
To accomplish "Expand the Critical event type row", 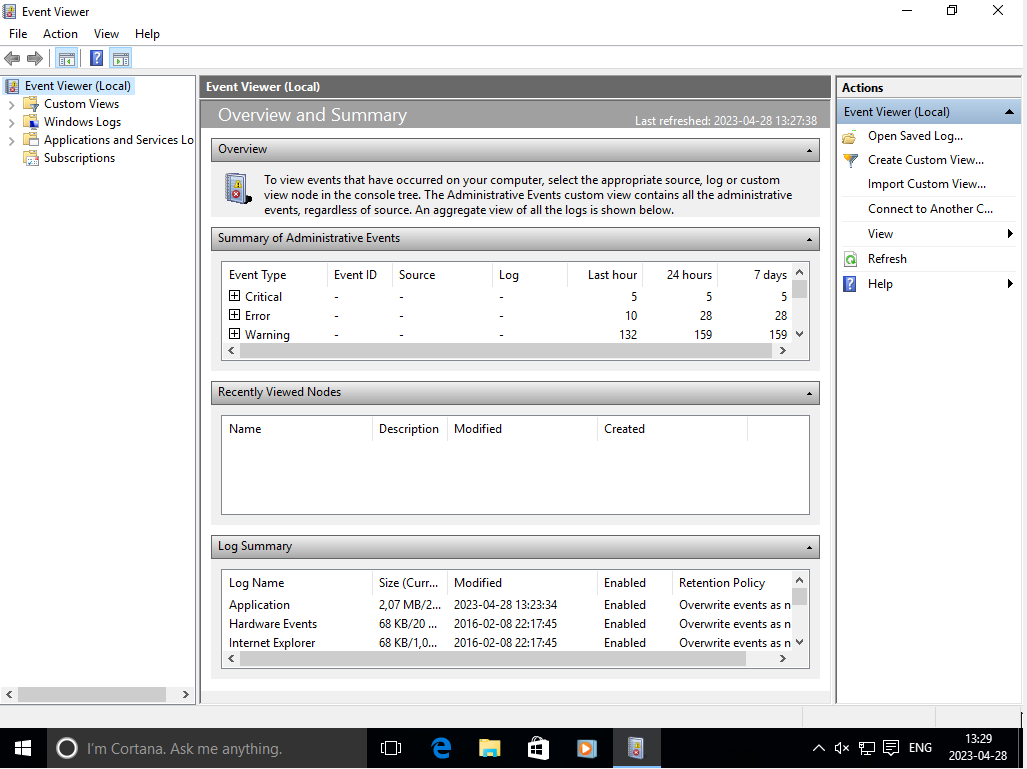I will 235,296.
